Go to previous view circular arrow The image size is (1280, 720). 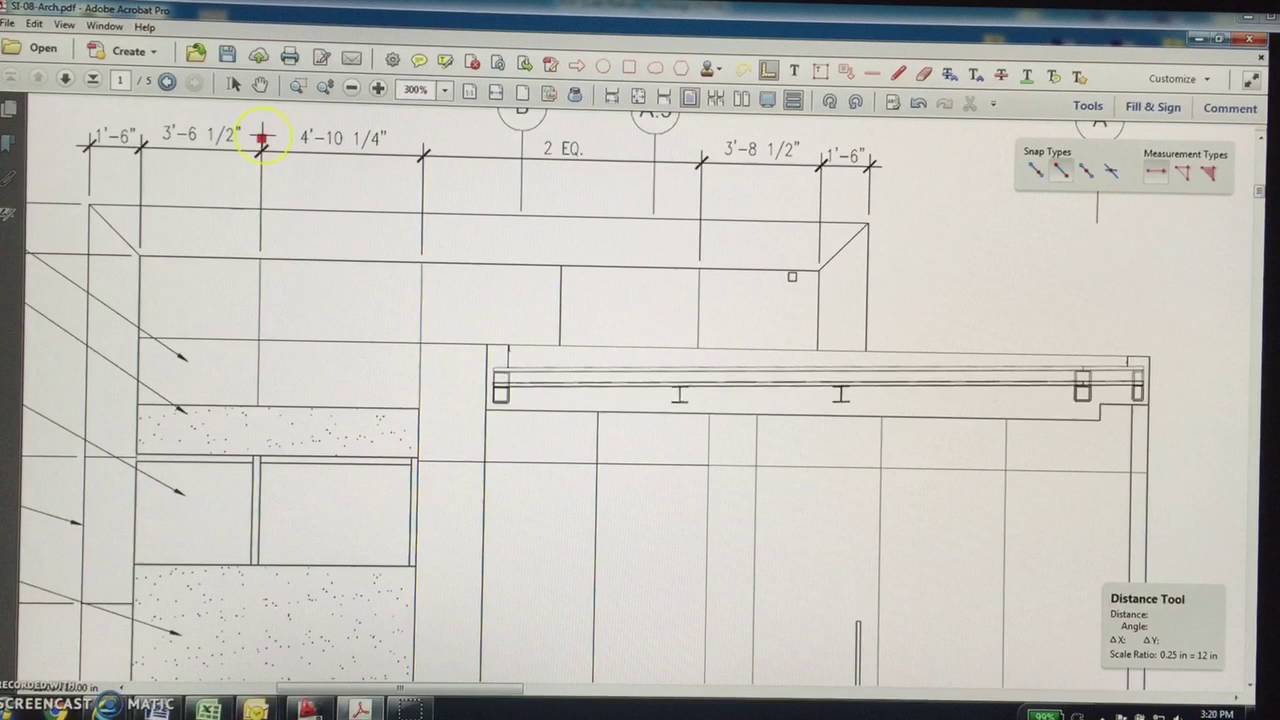[167, 82]
